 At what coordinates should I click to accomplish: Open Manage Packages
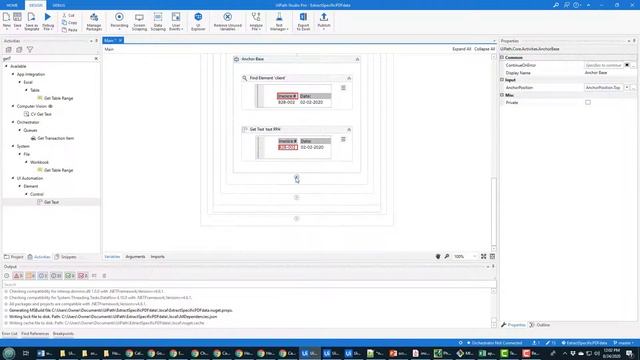pyautogui.click(x=94, y=21)
